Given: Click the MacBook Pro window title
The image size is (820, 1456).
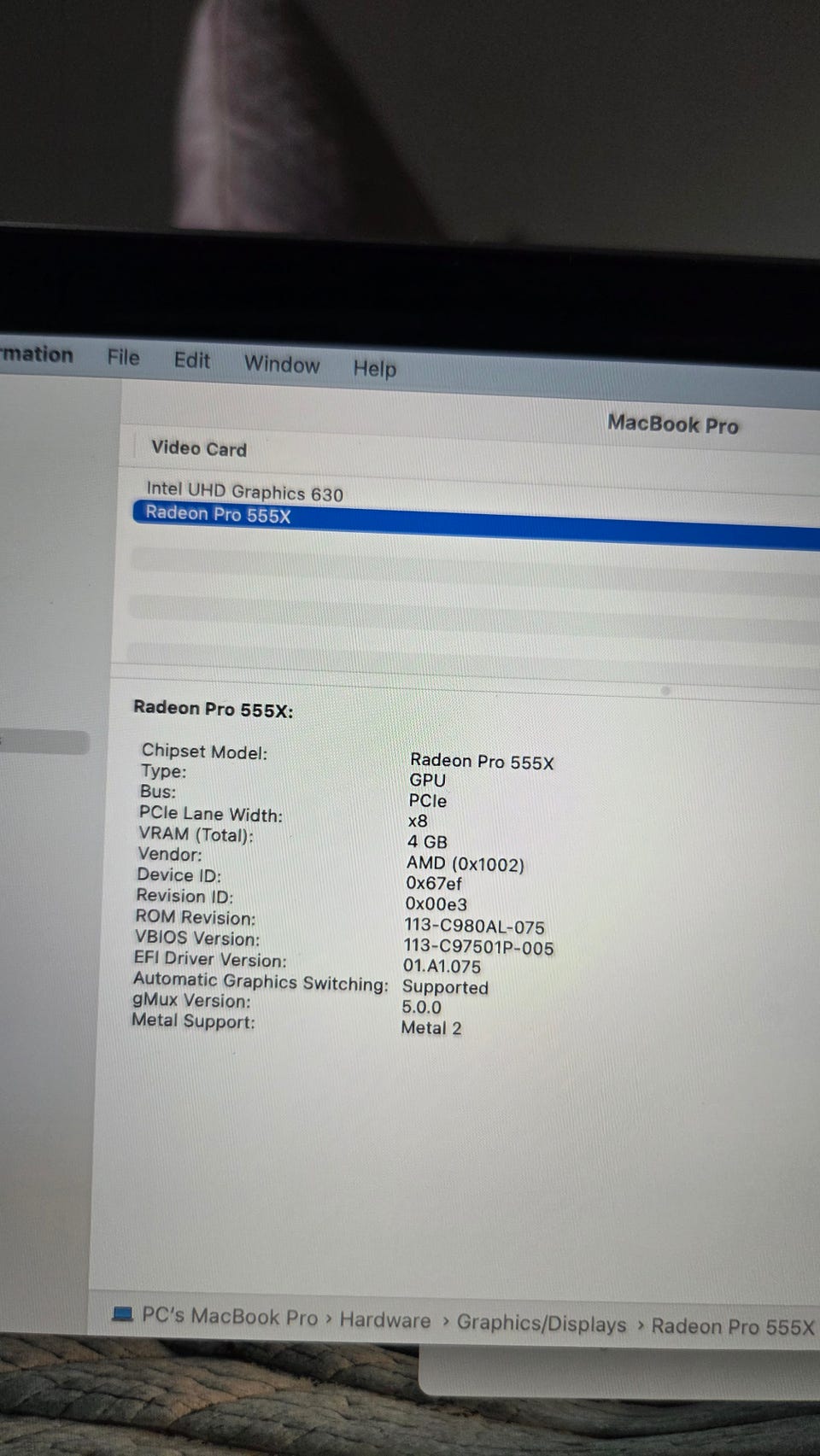Looking at the screenshot, I should pos(672,424).
